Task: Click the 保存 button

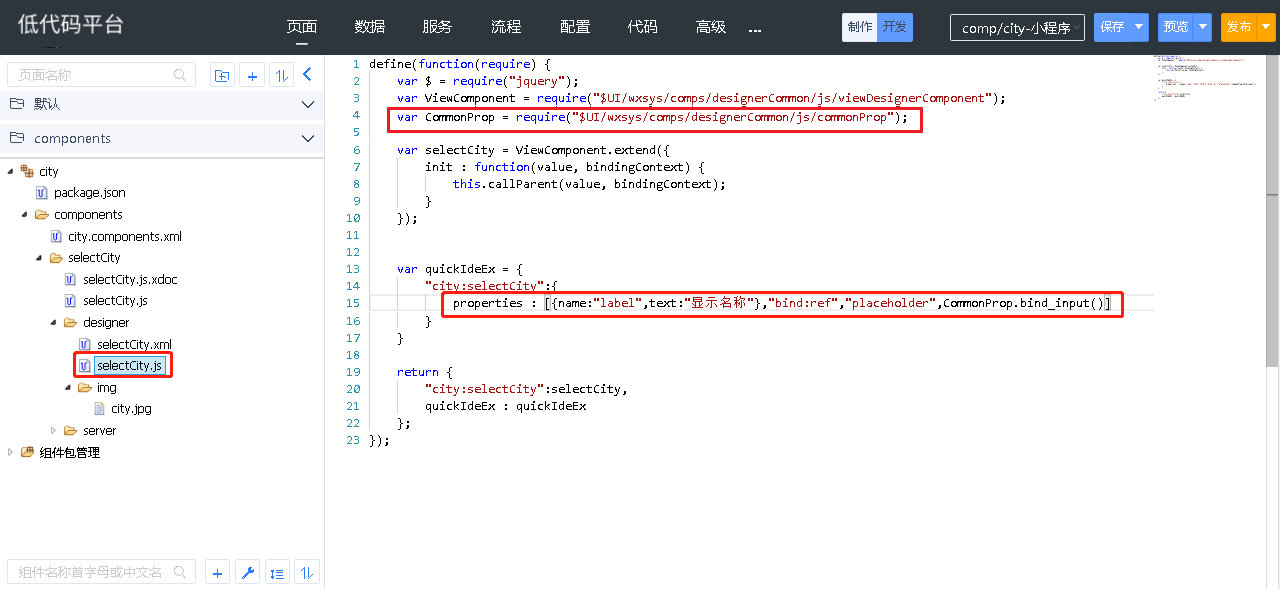Action: point(1112,27)
